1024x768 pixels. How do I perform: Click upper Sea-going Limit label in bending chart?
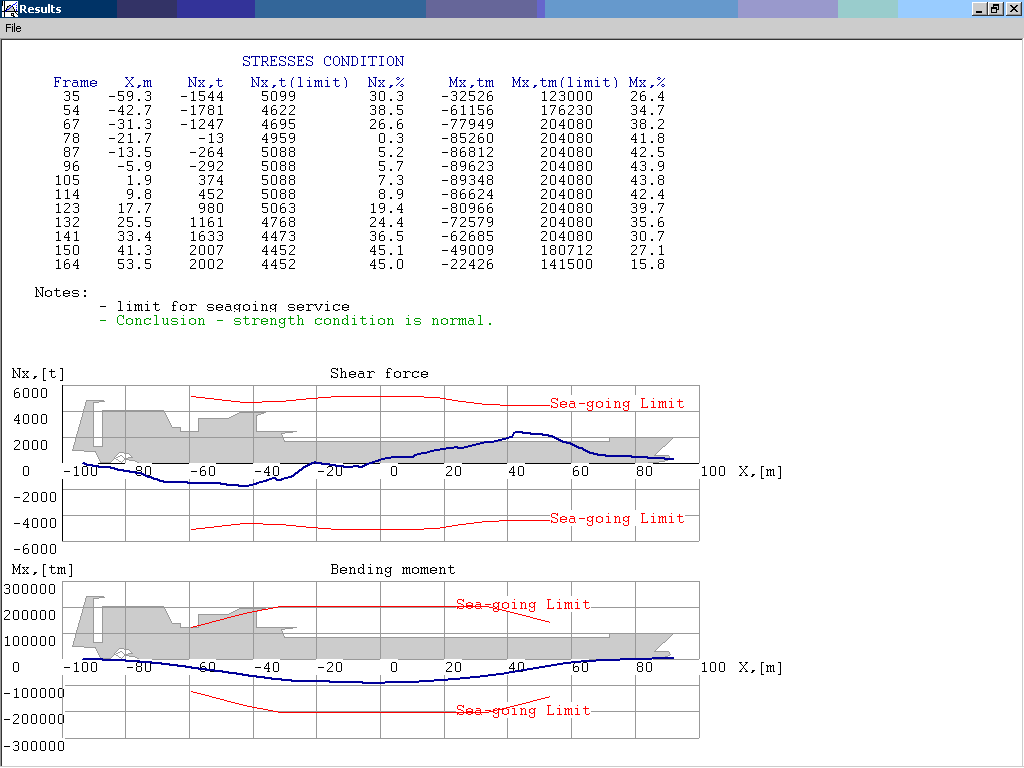coord(522,605)
